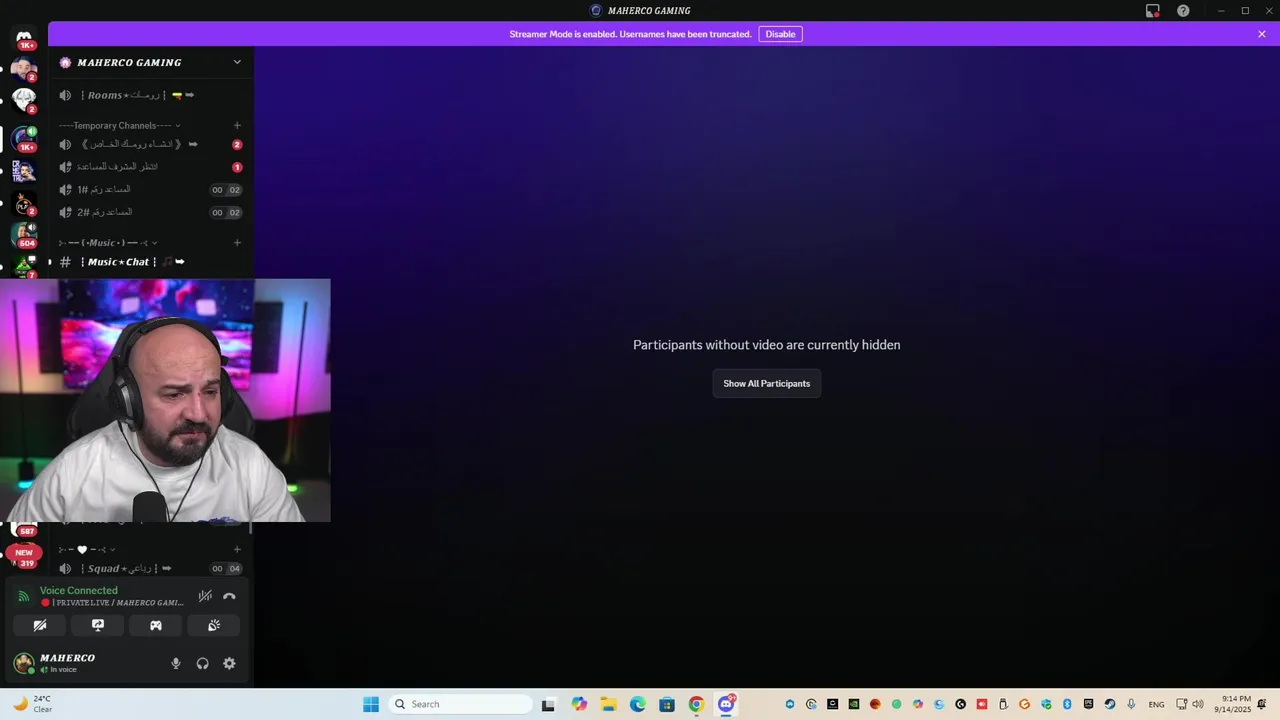Switch ENG input language indicator

[x=1156, y=704]
